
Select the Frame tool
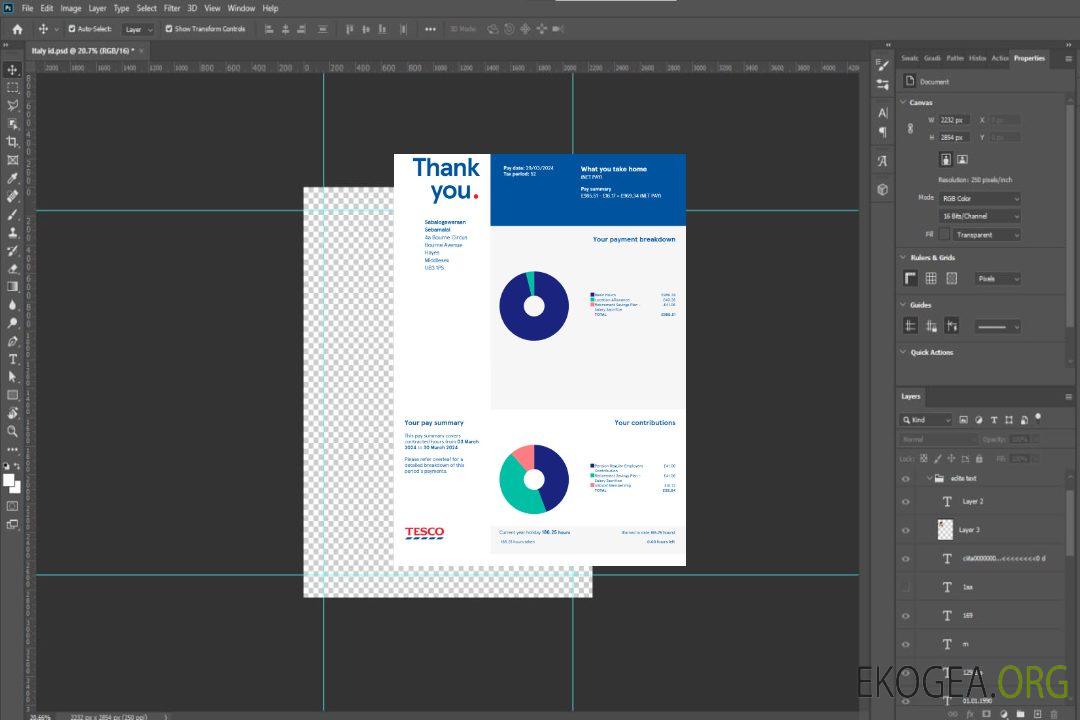click(x=12, y=160)
